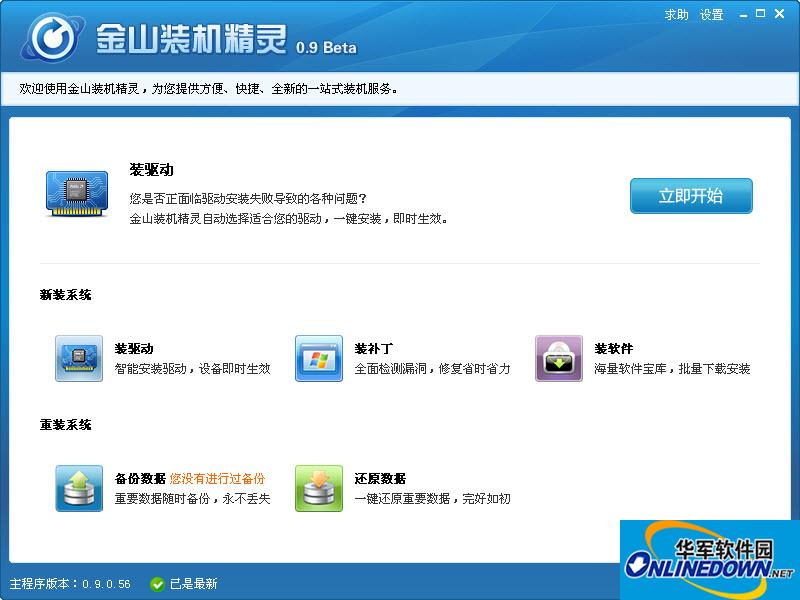Click the text 您是否正面临驱动安装失败导致的各种问题?
This screenshot has width=800, height=600.
click(248, 198)
